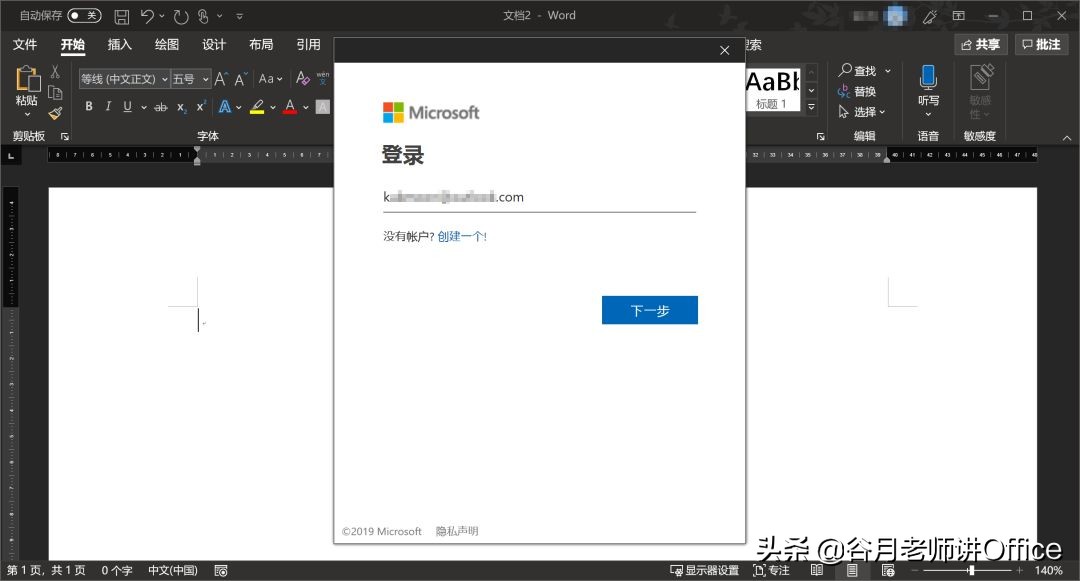Click the Touch/Mouse mode icon

point(203,16)
